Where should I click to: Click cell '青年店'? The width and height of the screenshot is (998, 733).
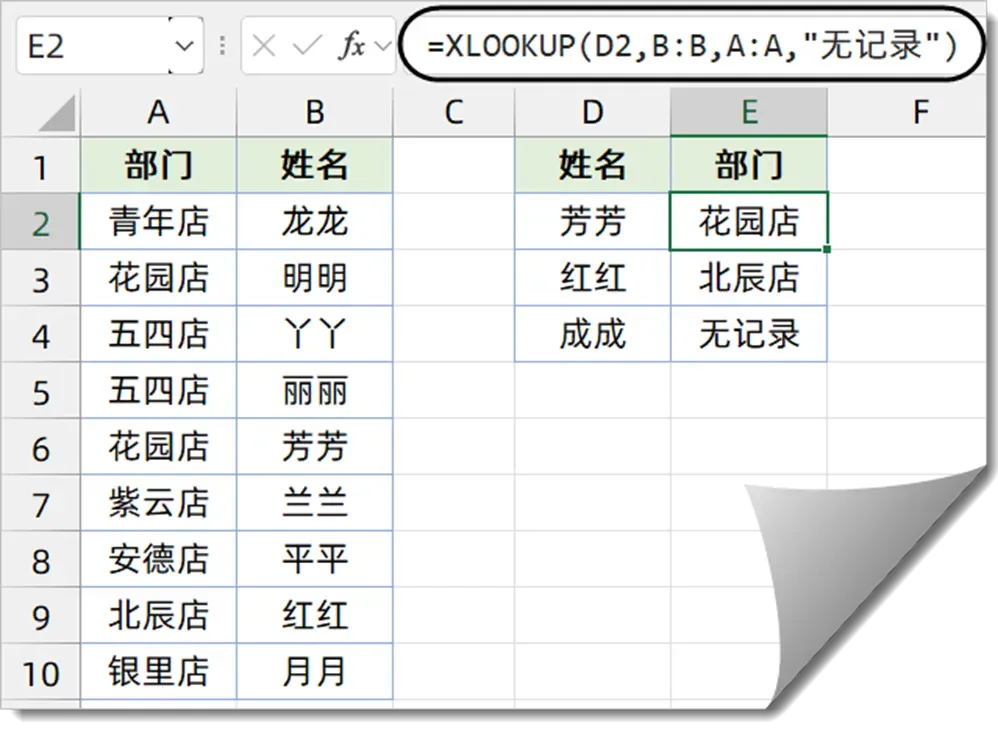pos(158,221)
